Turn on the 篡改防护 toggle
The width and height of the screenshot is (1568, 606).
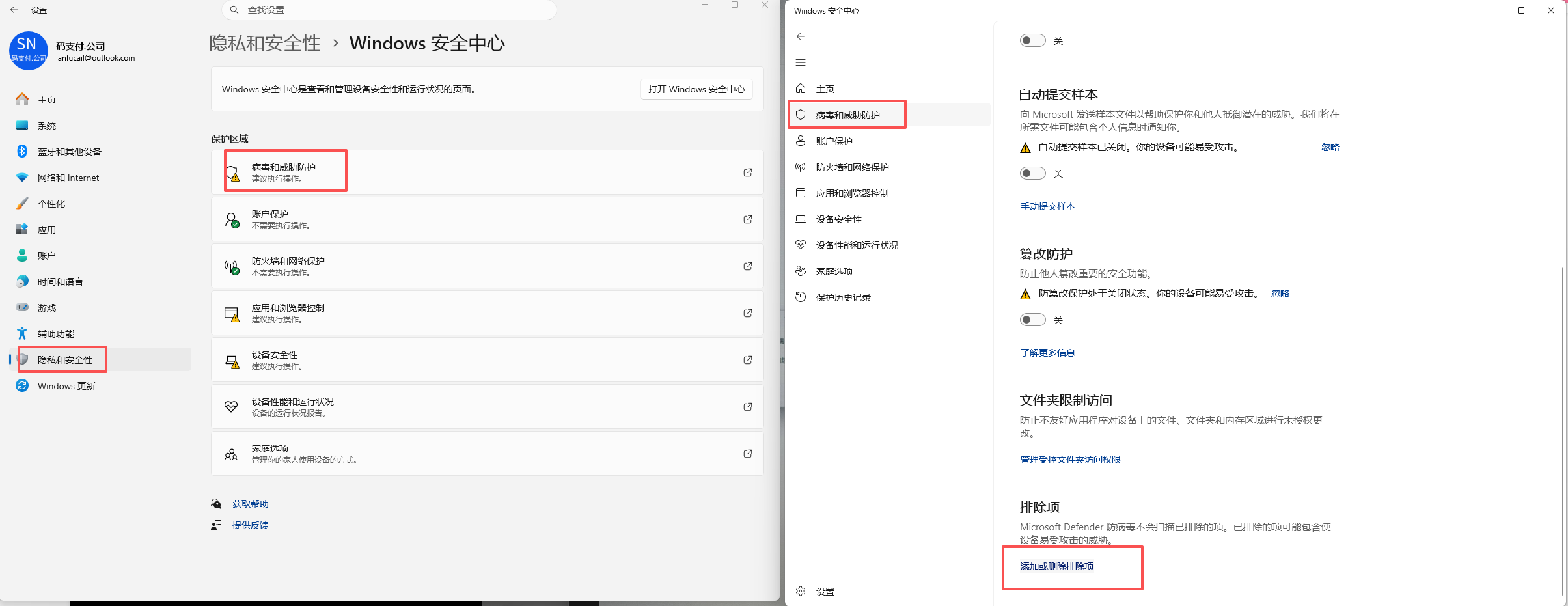point(1032,320)
